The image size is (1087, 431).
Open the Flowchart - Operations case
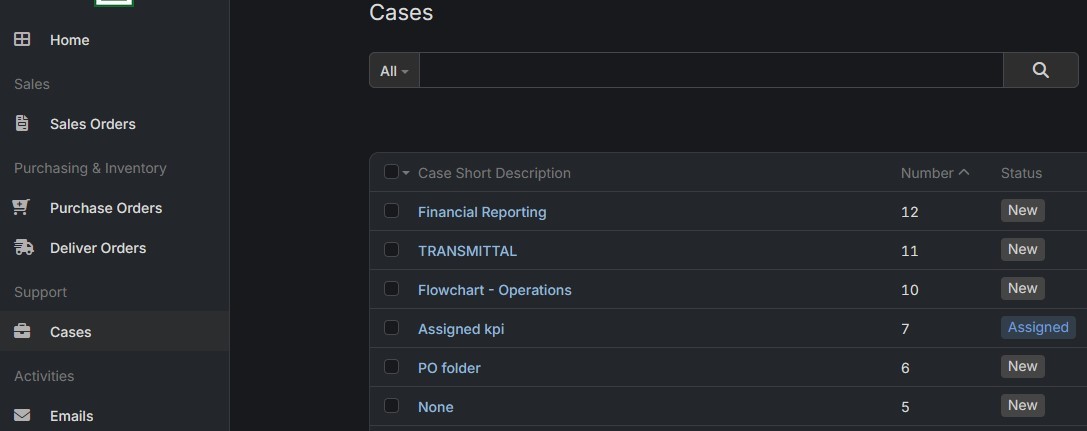[495, 290]
